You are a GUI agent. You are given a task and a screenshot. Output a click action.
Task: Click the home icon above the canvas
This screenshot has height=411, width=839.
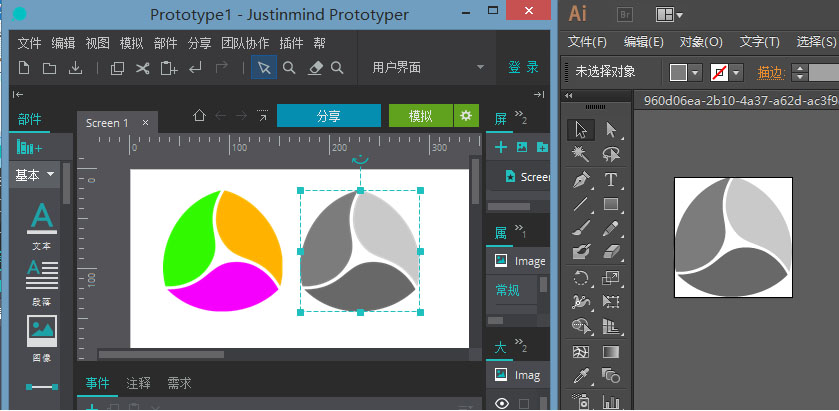point(200,115)
